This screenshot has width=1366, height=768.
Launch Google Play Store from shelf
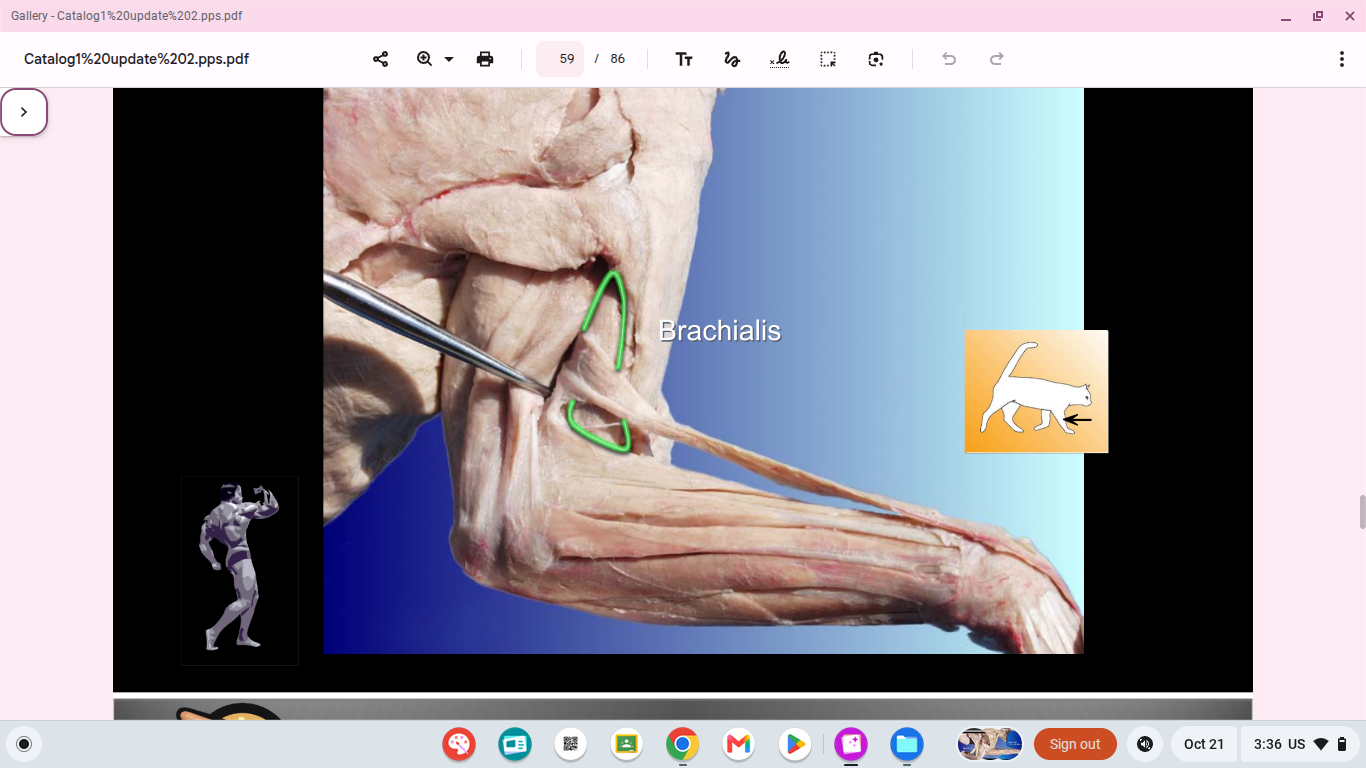(x=795, y=744)
